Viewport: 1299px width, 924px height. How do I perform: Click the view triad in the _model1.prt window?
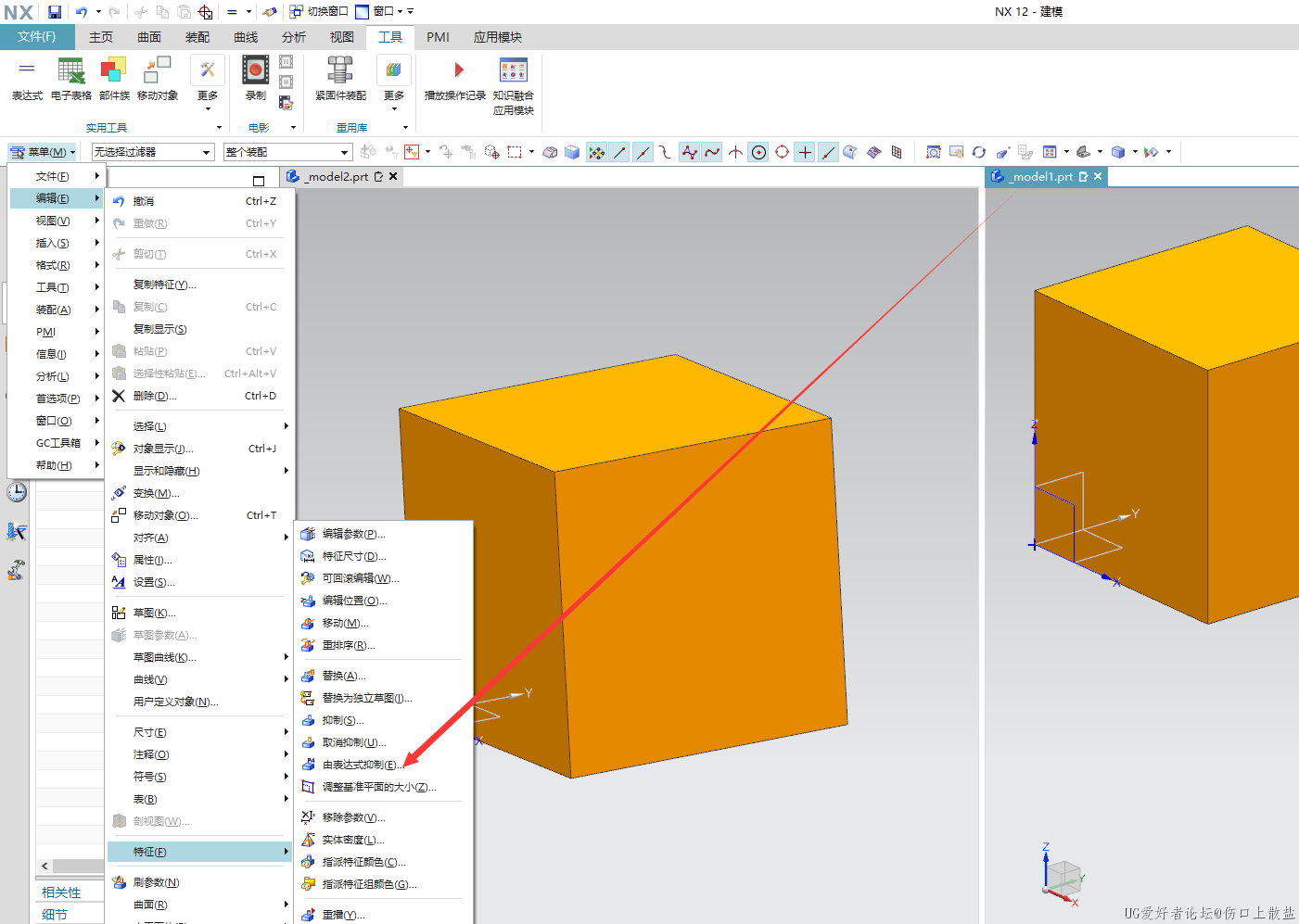[1062, 876]
